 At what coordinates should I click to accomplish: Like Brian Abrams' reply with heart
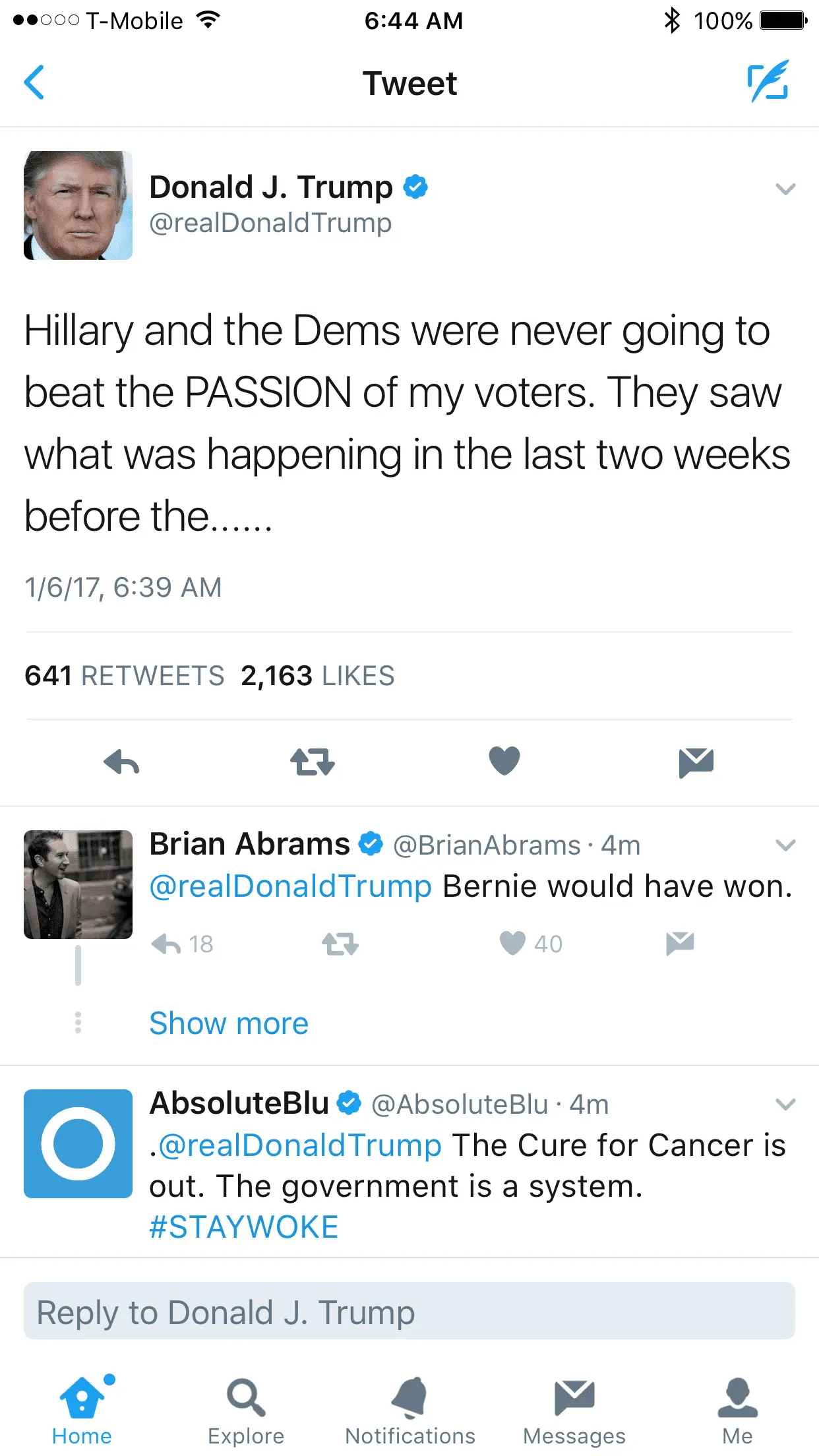[x=513, y=944]
